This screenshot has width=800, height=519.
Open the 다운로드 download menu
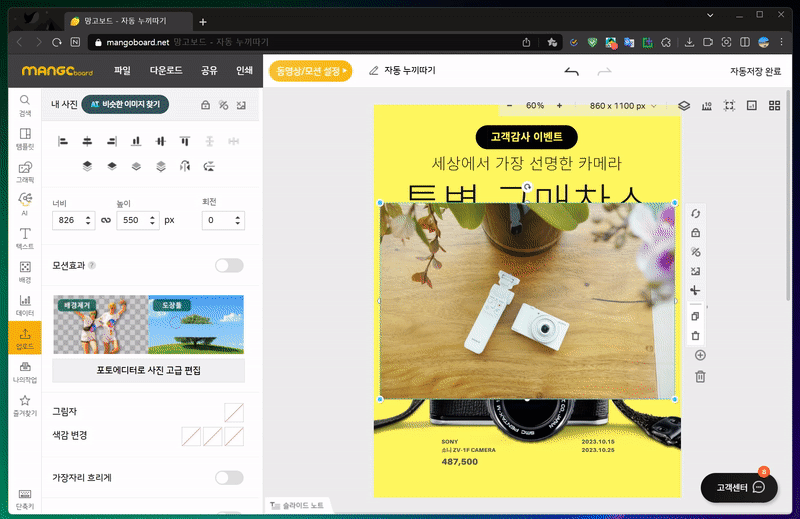pos(166,70)
